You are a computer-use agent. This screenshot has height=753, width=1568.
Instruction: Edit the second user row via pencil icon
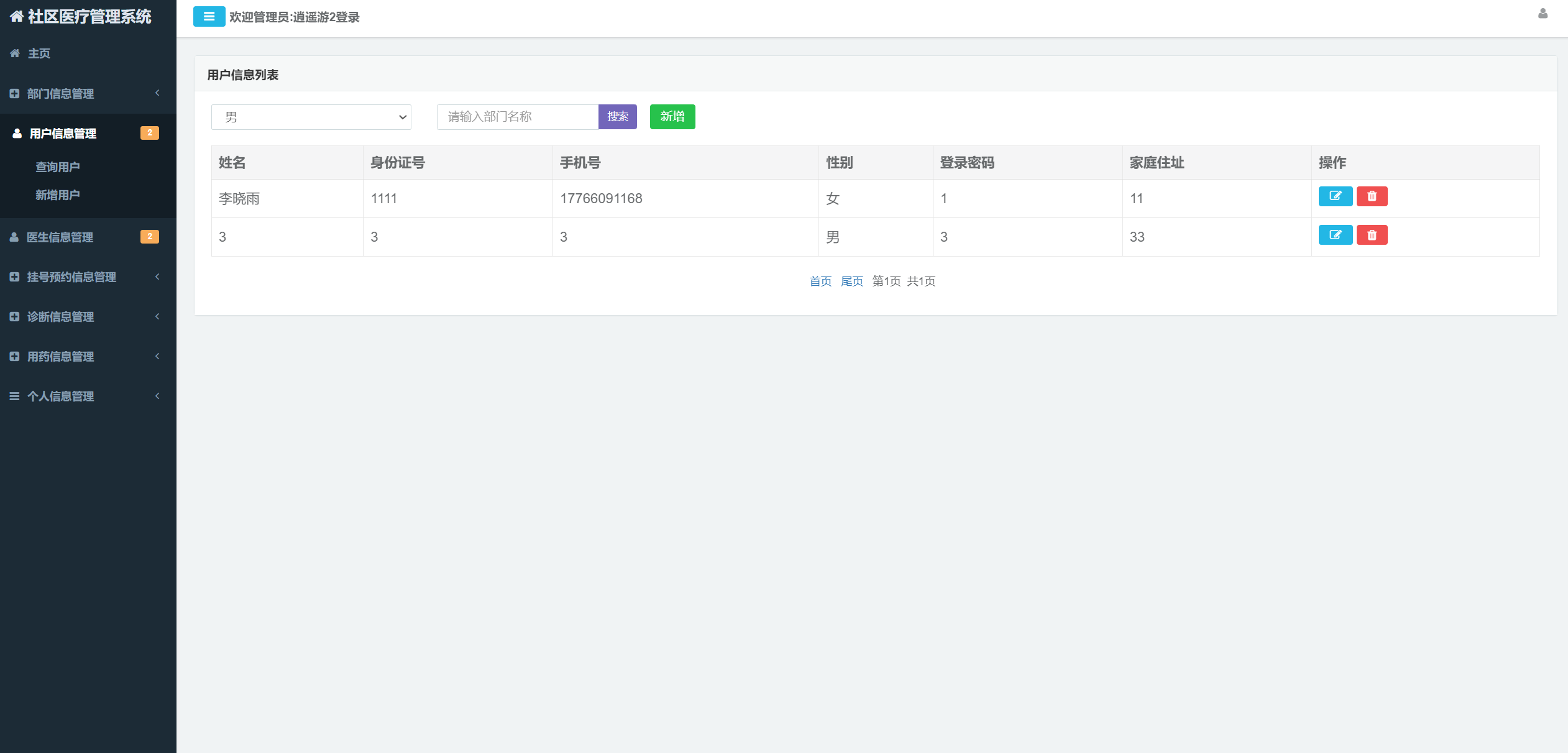click(1336, 235)
